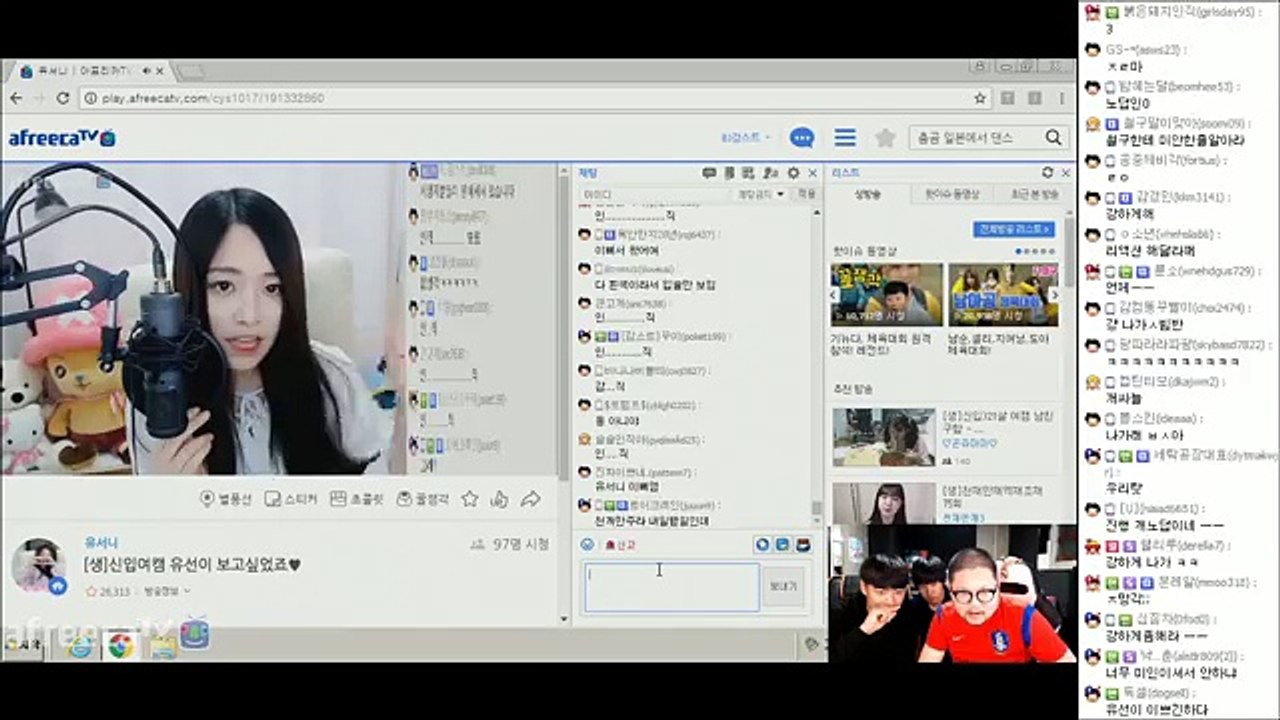Open File Explorer folder in taskbar
Image resolution: width=1280 pixels, height=720 pixels.
tap(161, 646)
